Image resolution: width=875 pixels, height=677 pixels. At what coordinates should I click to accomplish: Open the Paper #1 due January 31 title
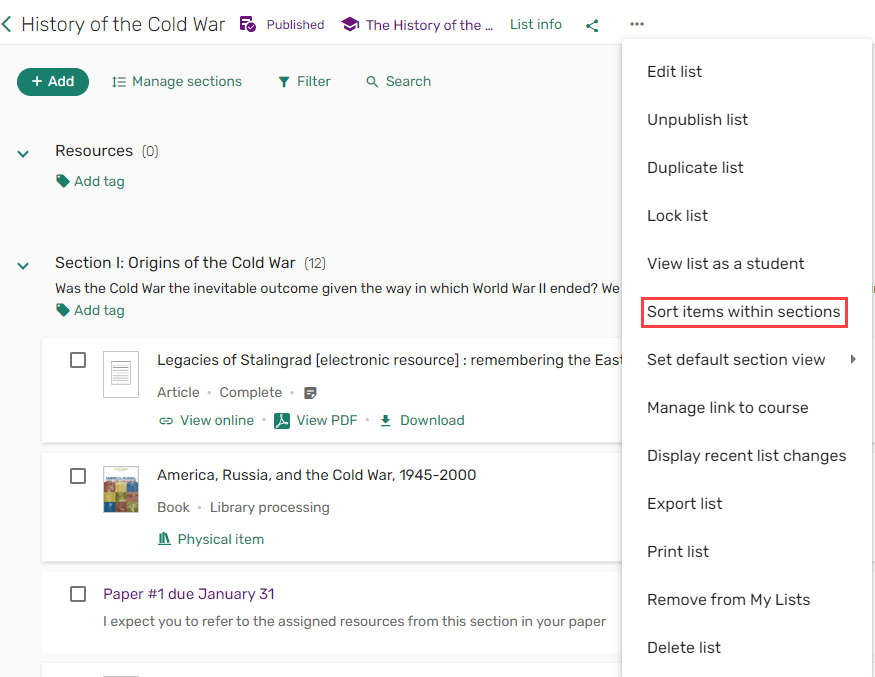(x=189, y=594)
